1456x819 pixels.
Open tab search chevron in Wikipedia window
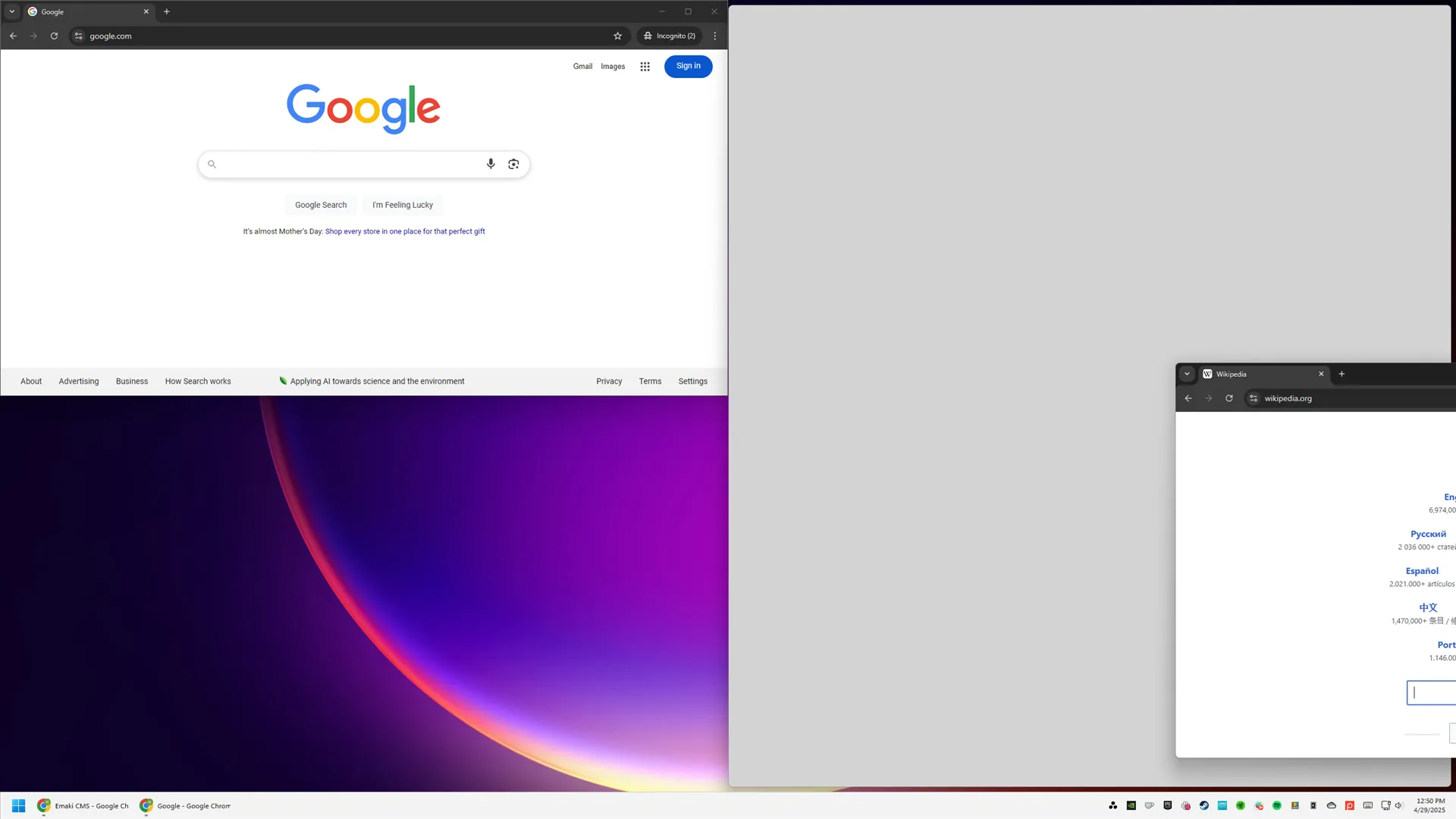(1187, 374)
